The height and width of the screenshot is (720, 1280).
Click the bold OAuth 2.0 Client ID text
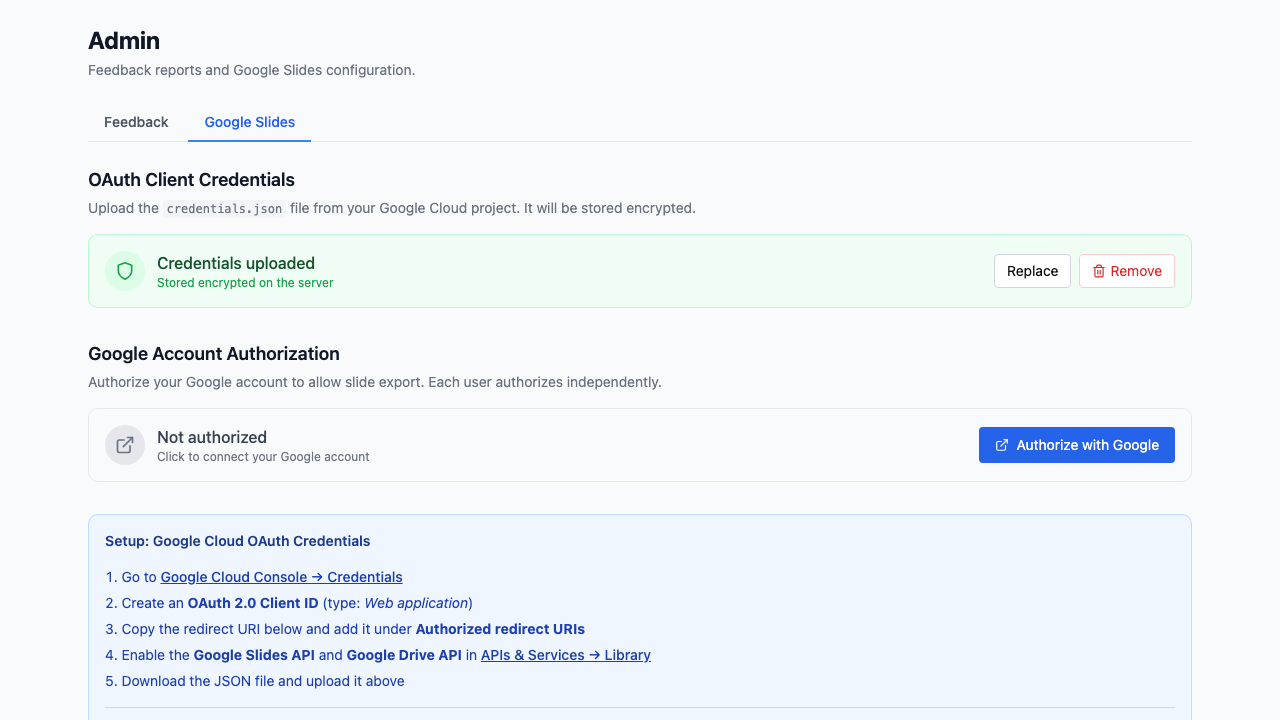point(255,603)
